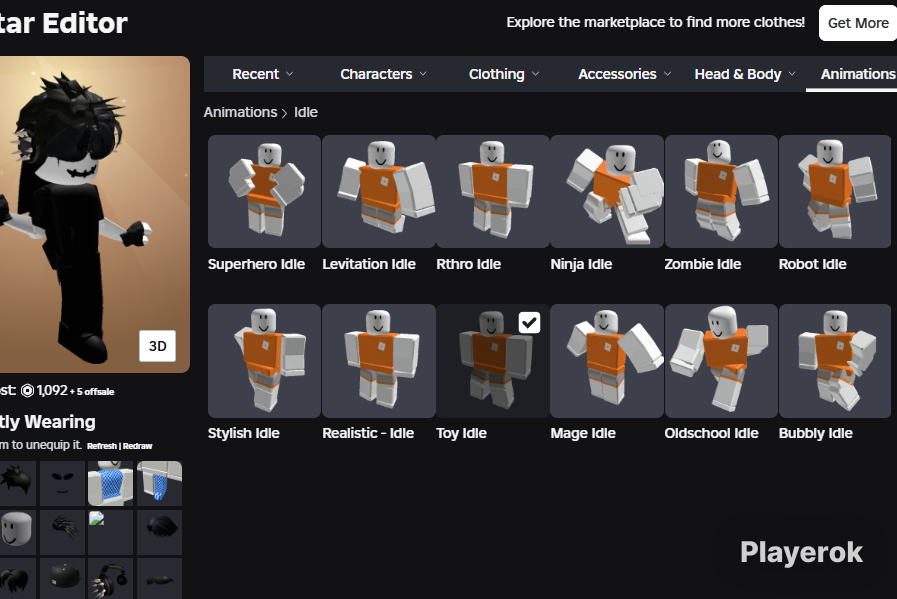Click the worn item with broken image

[x=110, y=532]
